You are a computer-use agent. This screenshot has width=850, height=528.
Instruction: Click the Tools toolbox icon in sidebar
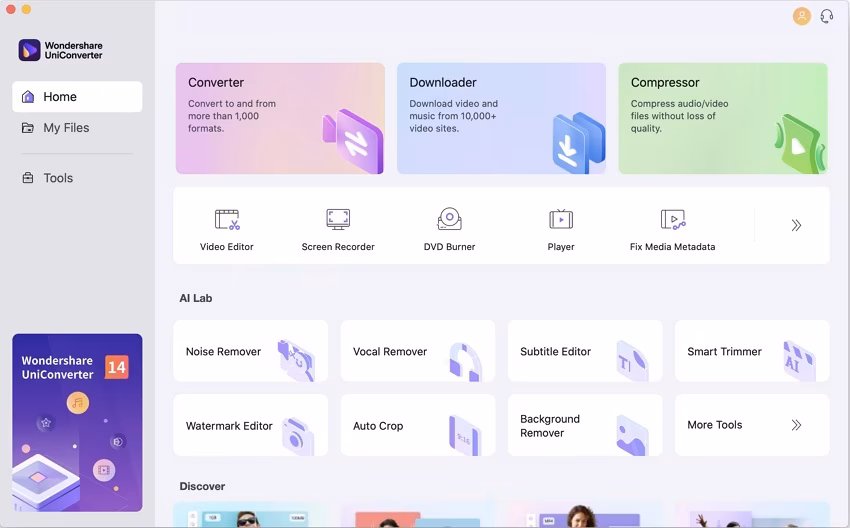(x=28, y=178)
